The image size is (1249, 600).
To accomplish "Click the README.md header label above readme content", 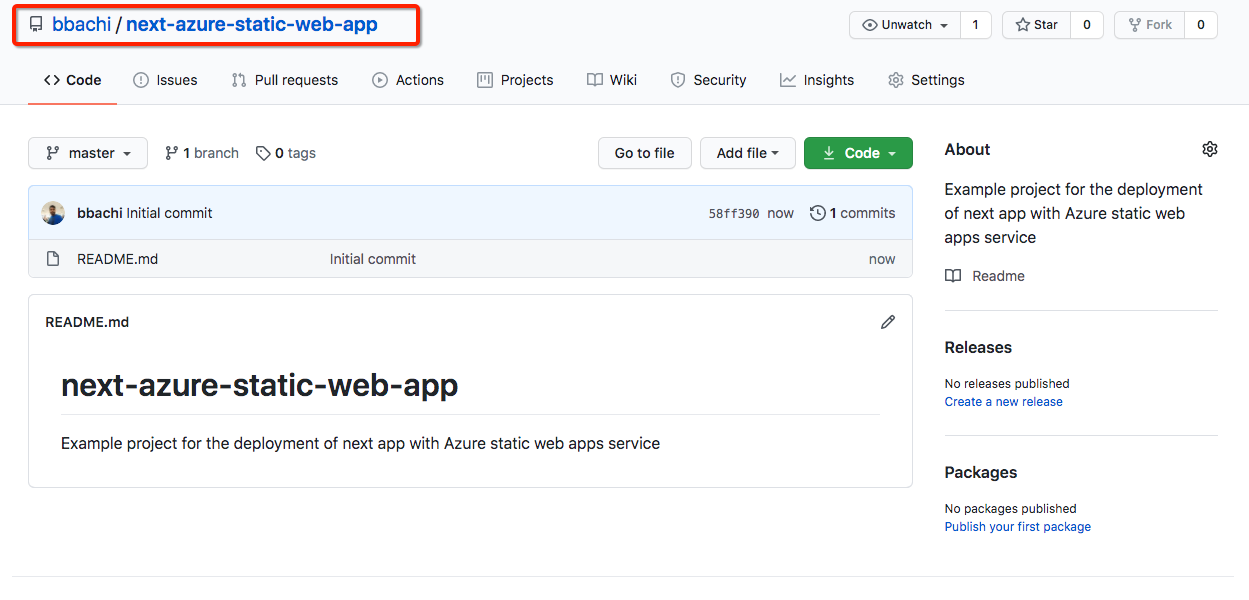I will pos(87,322).
